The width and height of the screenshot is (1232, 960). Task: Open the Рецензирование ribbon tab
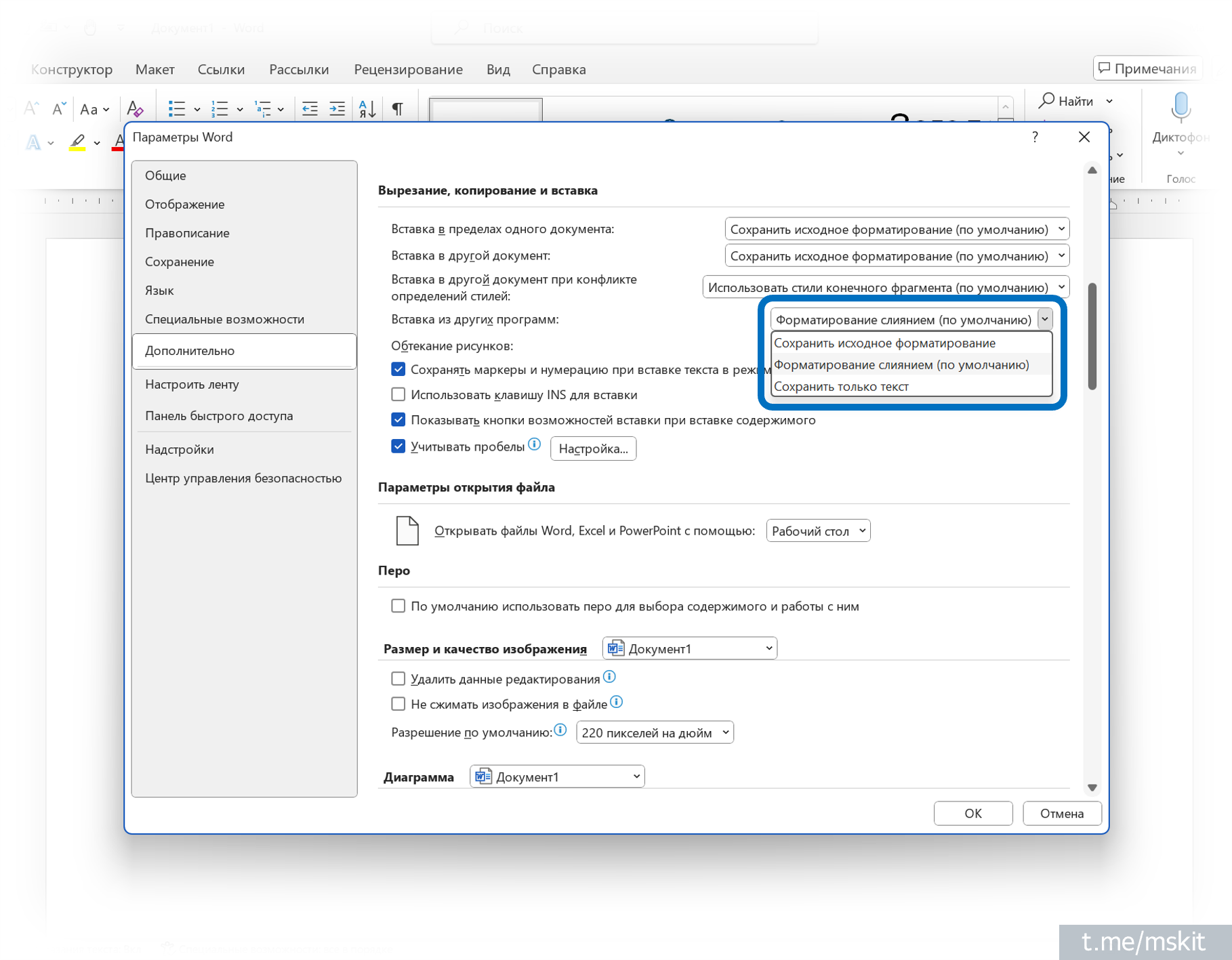click(408, 69)
